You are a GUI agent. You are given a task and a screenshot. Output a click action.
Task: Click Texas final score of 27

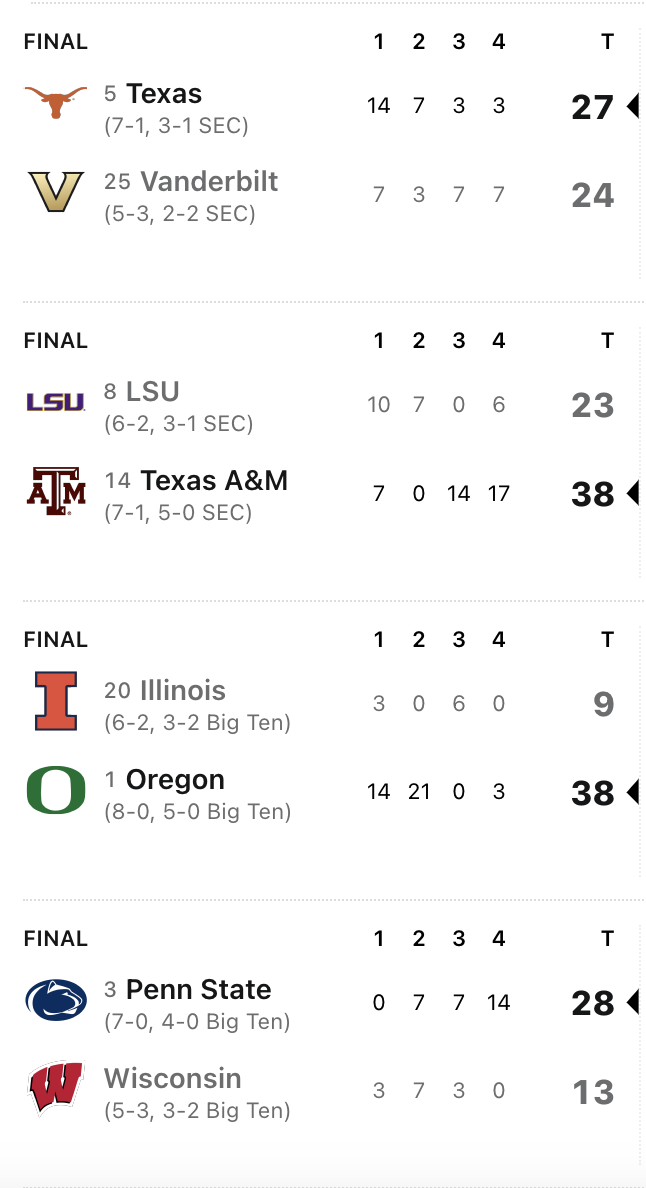tap(592, 107)
